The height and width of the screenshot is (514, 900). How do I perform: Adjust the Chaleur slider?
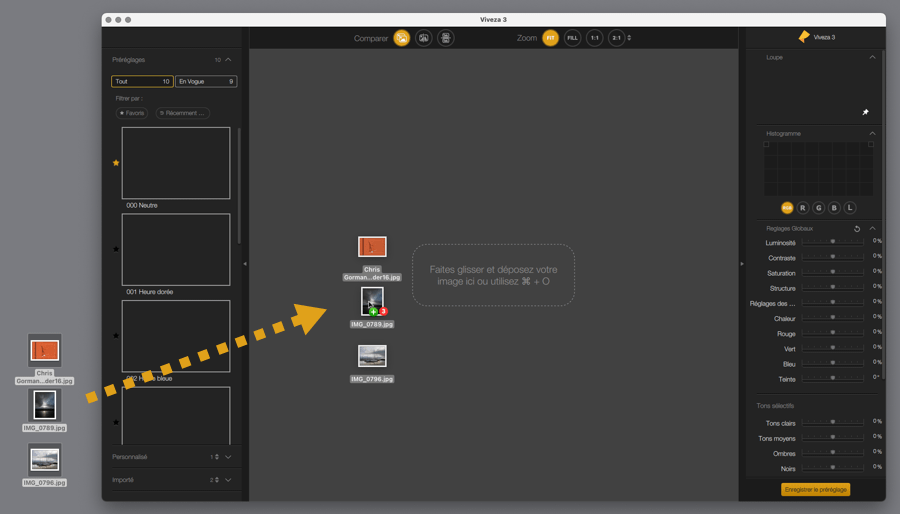(x=832, y=318)
